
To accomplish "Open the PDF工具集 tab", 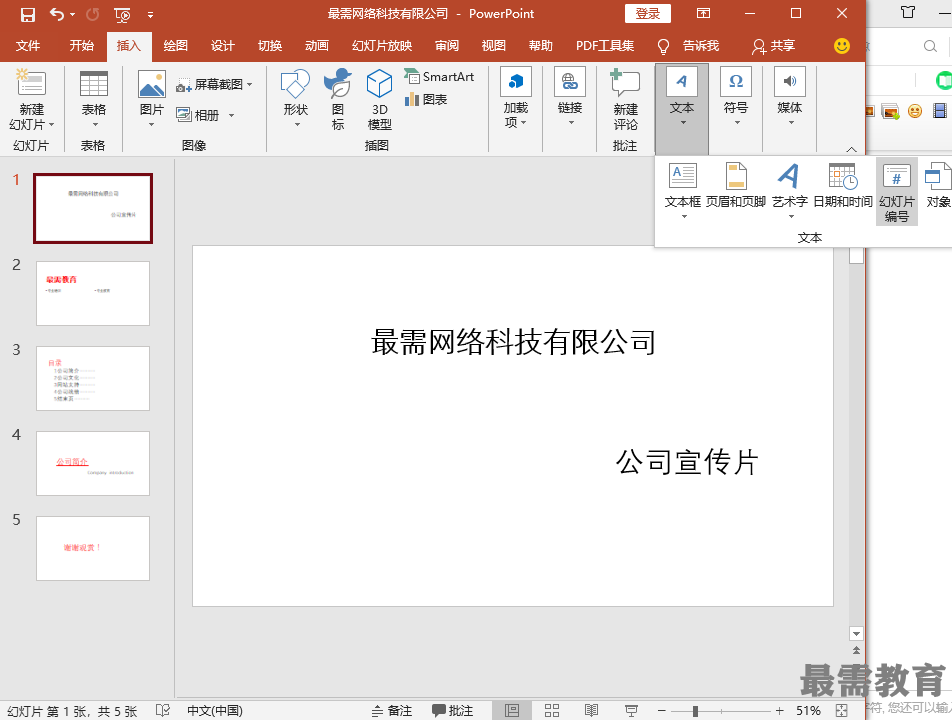I will coord(605,46).
